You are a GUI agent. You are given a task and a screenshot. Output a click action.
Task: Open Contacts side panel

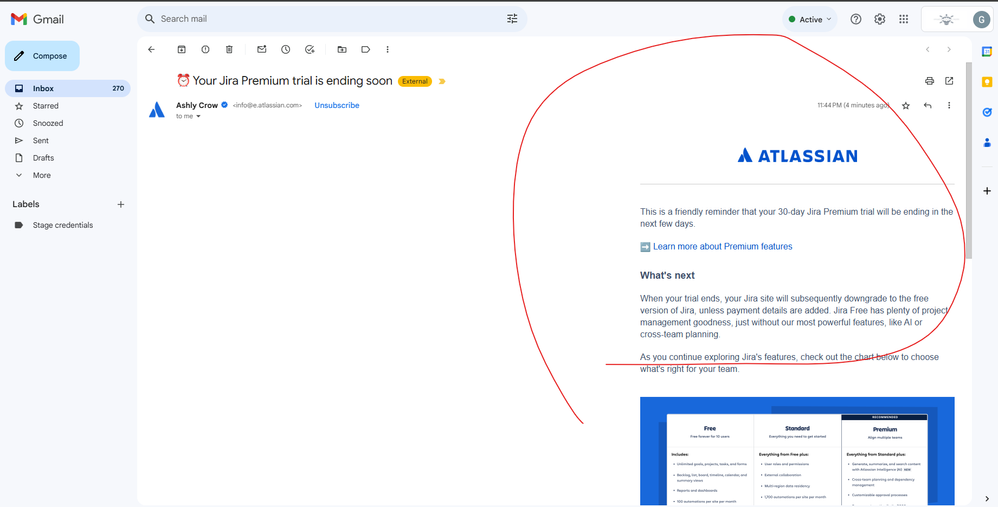[x=987, y=142]
